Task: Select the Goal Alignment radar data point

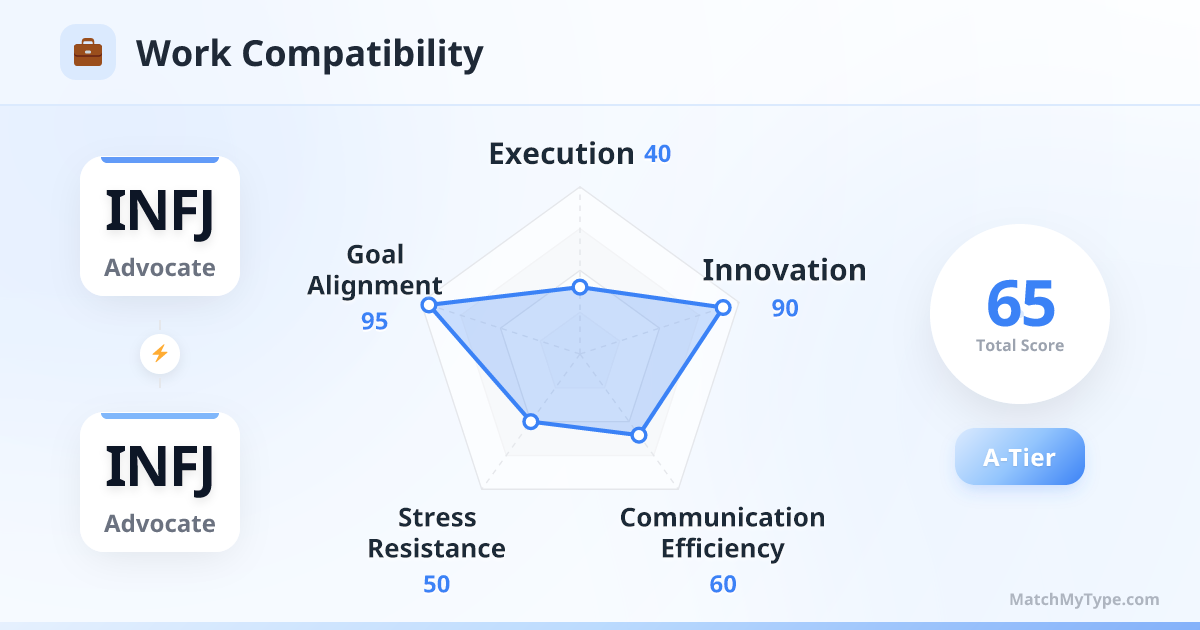Action: (x=429, y=305)
